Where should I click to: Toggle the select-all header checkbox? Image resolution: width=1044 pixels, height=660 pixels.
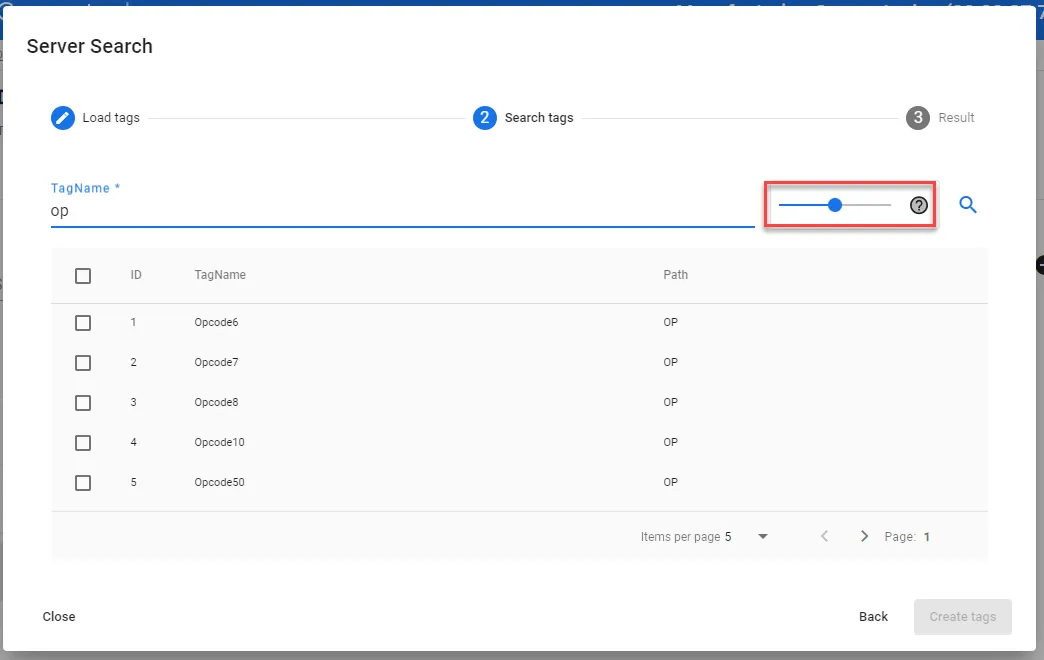83,276
